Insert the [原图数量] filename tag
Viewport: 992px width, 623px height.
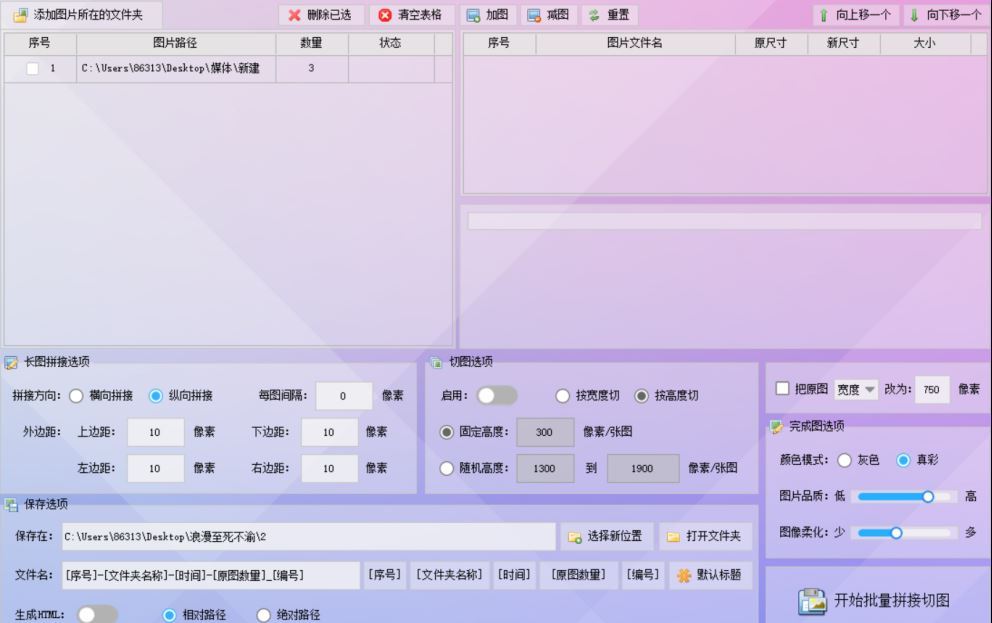click(578, 575)
